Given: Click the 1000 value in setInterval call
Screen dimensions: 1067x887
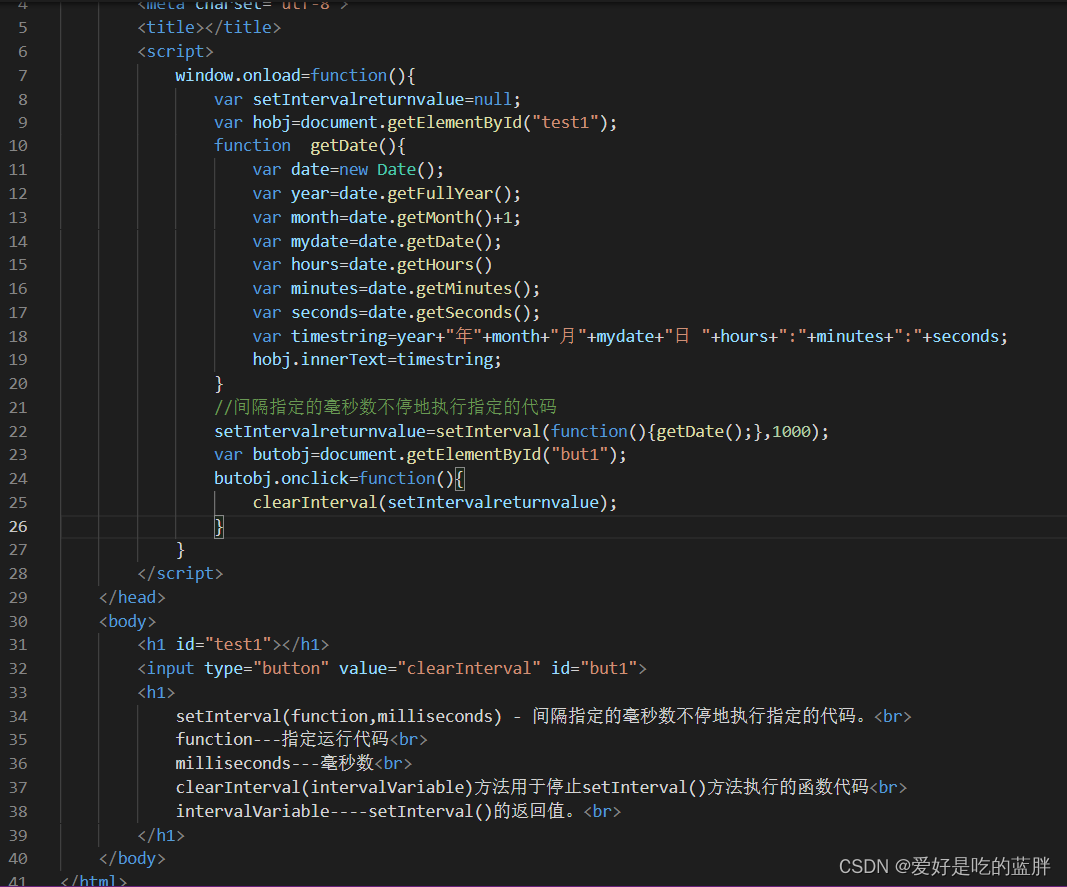Looking at the screenshot, I should [791, 432].
